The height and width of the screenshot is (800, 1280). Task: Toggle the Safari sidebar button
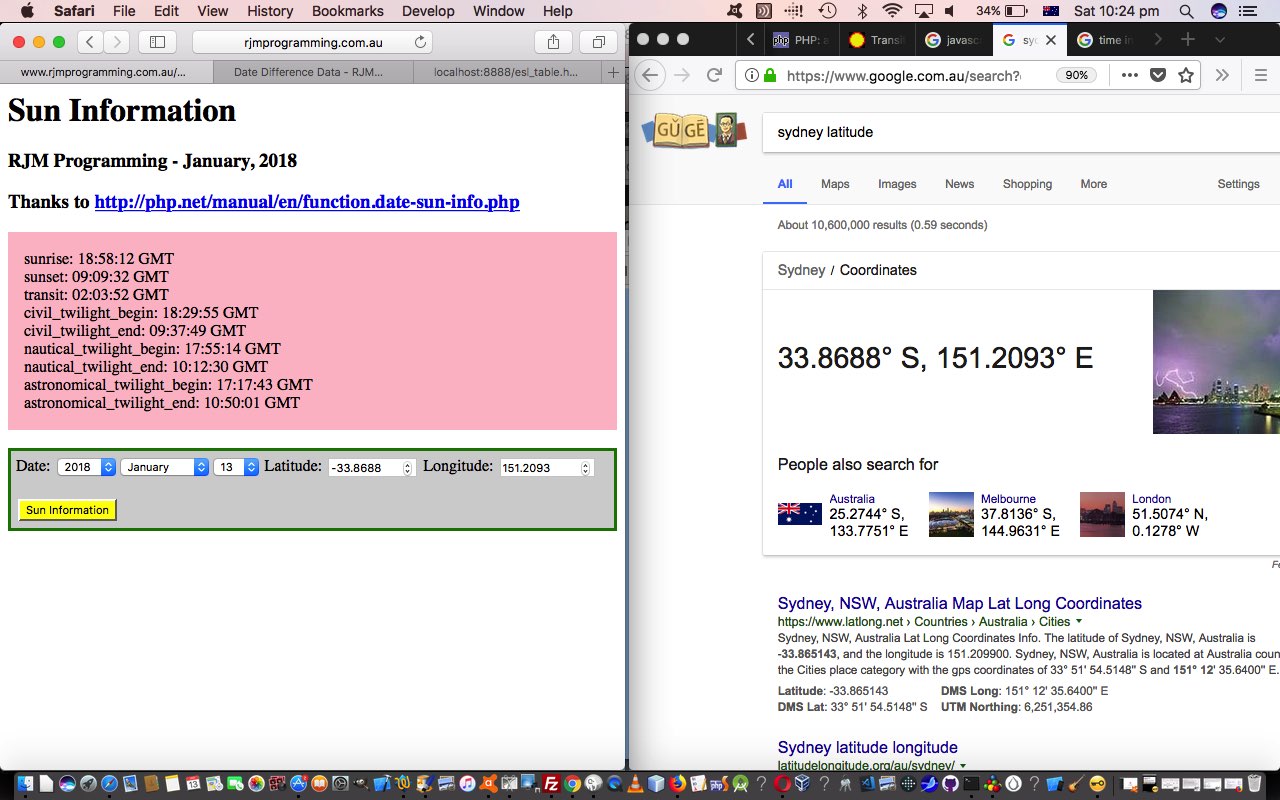157,42
